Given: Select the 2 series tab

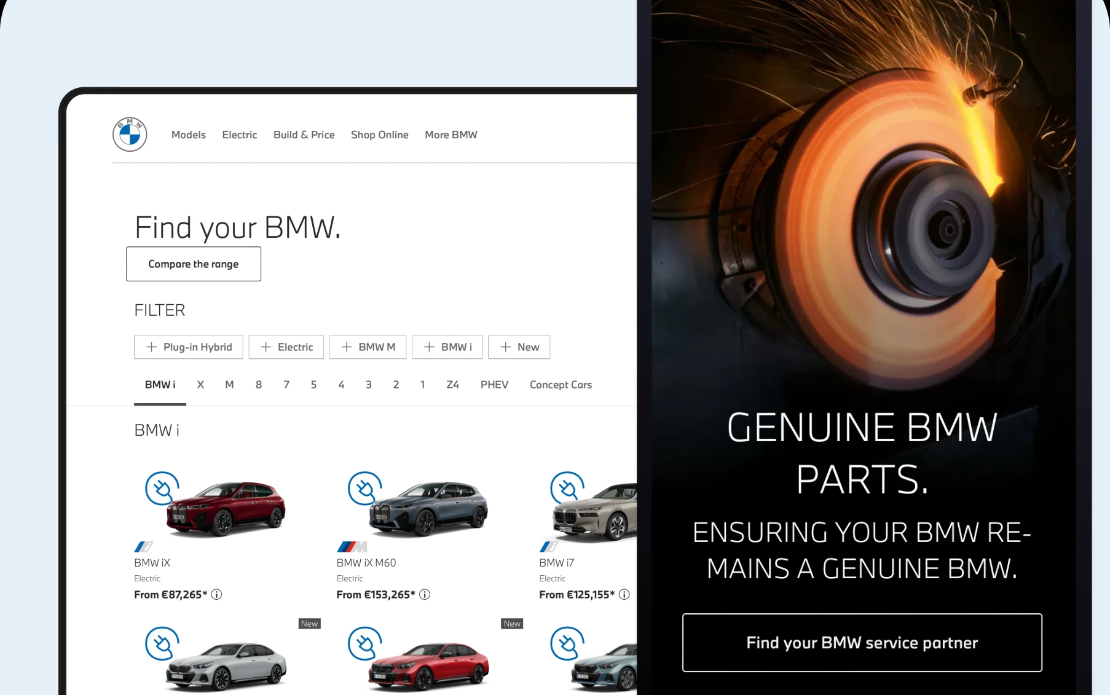Looking at the screenshot, I should click(x=396, y=385).
